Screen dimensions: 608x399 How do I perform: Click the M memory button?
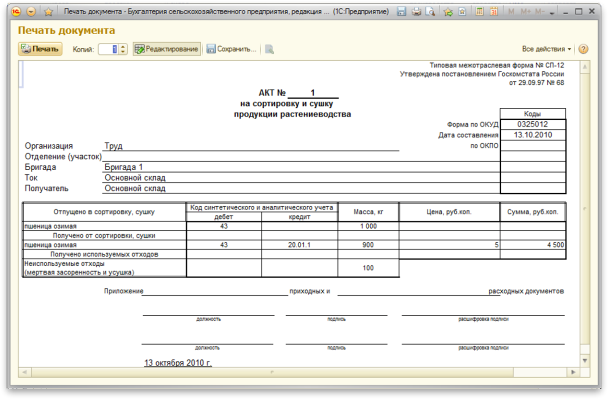(x=511, y=12)
